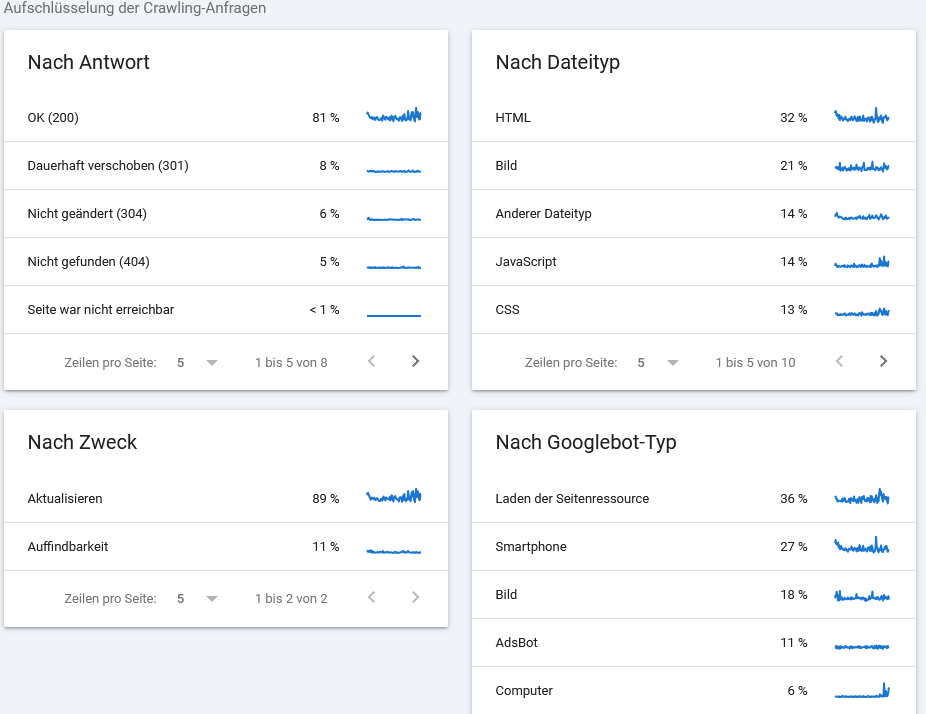926x714 pixels.
Task: Select Bild under Nach Googlebot-Typ
Action: coord(507,595)
